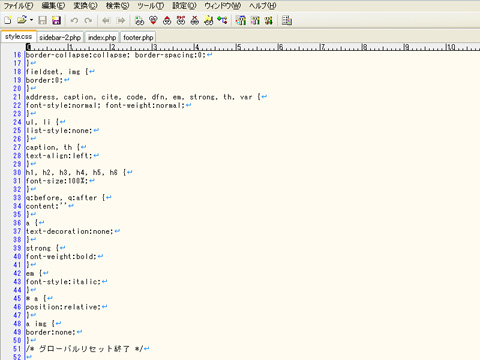480x360 pixels.
Task: Open command list icon
Action: 287,21
